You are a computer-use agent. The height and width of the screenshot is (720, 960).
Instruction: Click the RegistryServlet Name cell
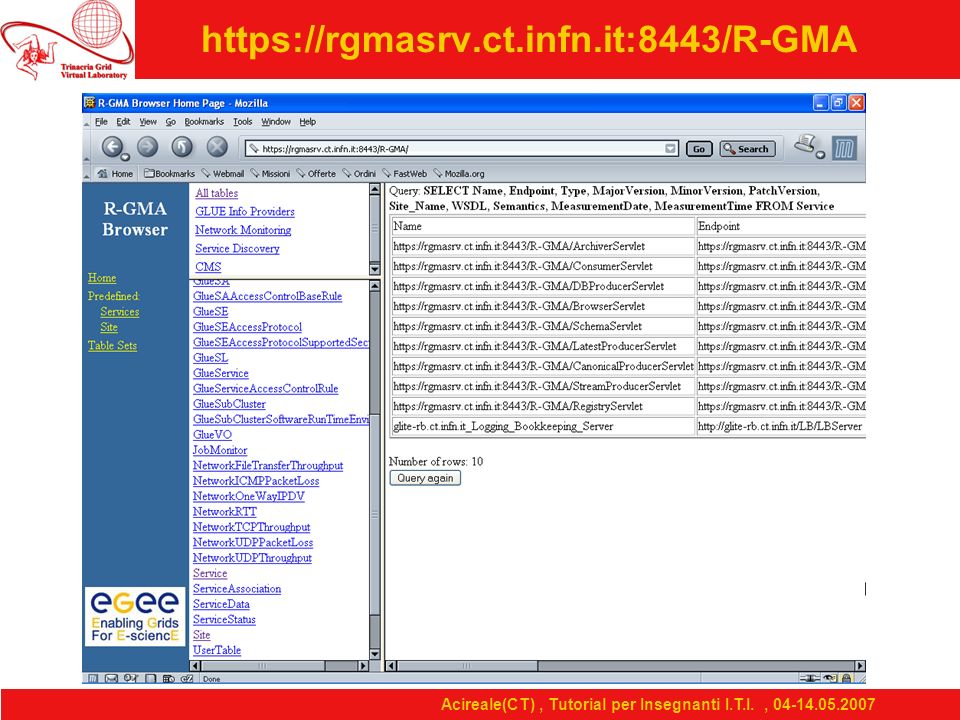pos(543,406)
